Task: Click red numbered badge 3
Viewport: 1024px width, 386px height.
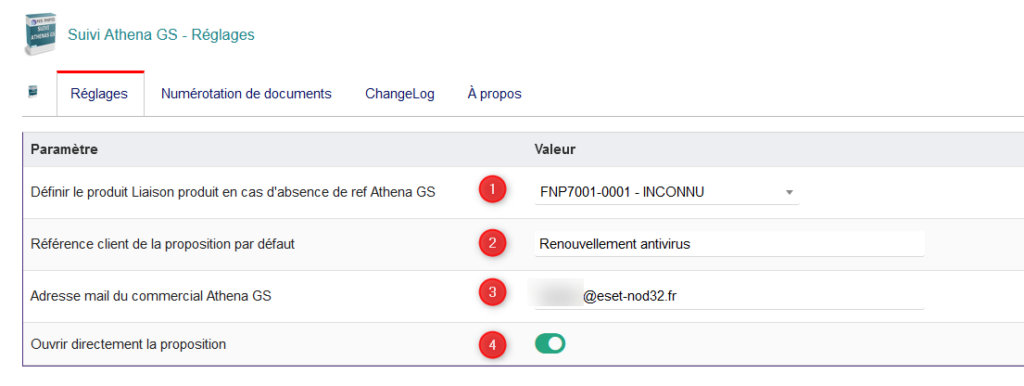Action: (x=493, y=293)
